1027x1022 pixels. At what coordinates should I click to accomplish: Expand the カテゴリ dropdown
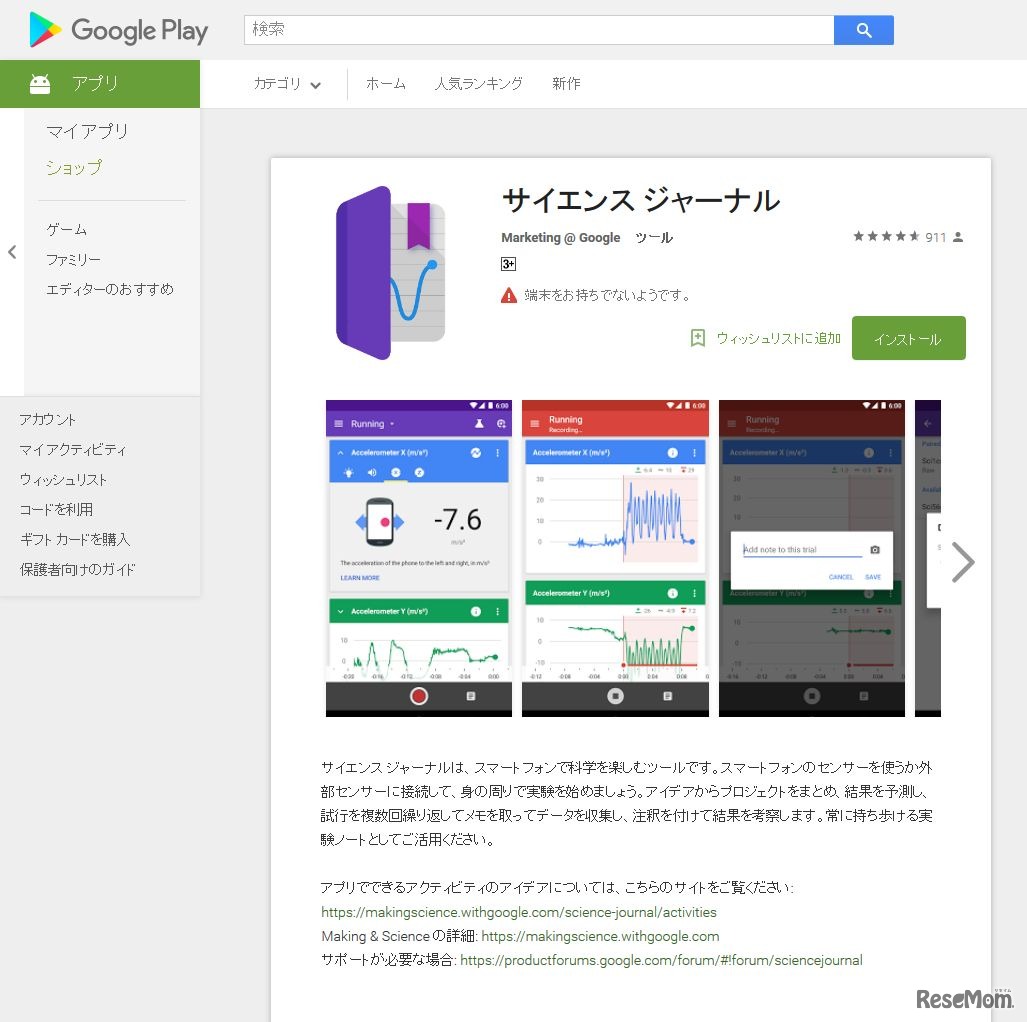[x=287, y=84]
